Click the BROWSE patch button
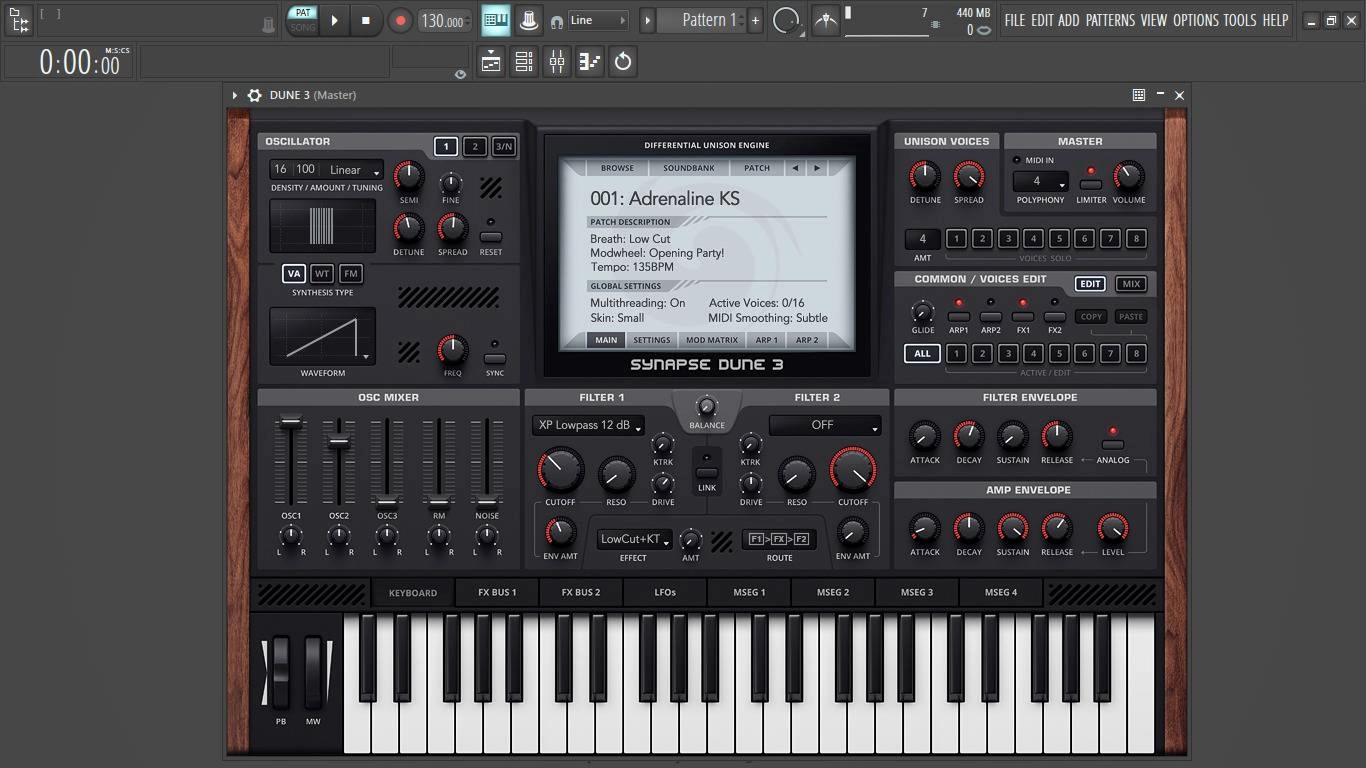Screen dimensions: 1366x768 coord(617,168)
